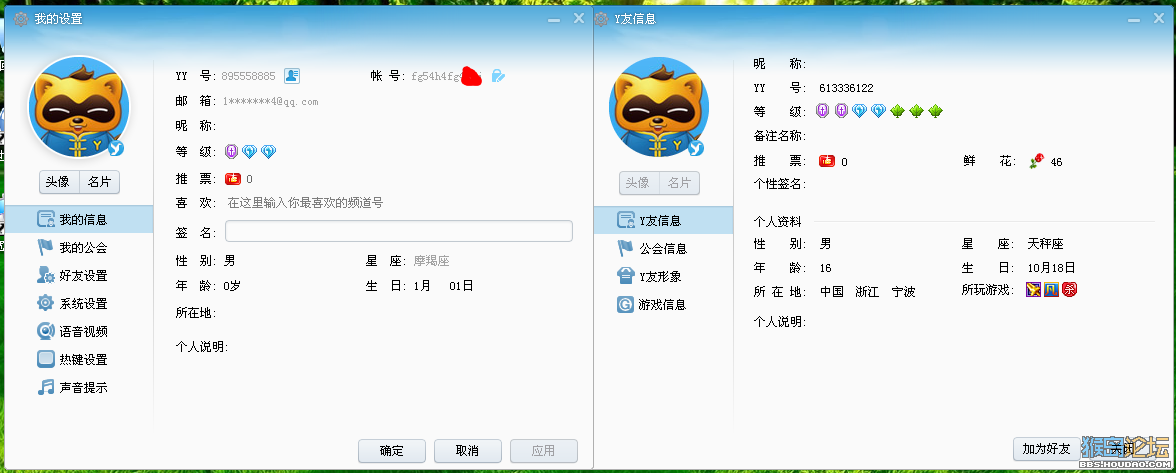Click the last diamond badge in 我的设置 等级
The image size is (1176, 473).
point(268,151)
